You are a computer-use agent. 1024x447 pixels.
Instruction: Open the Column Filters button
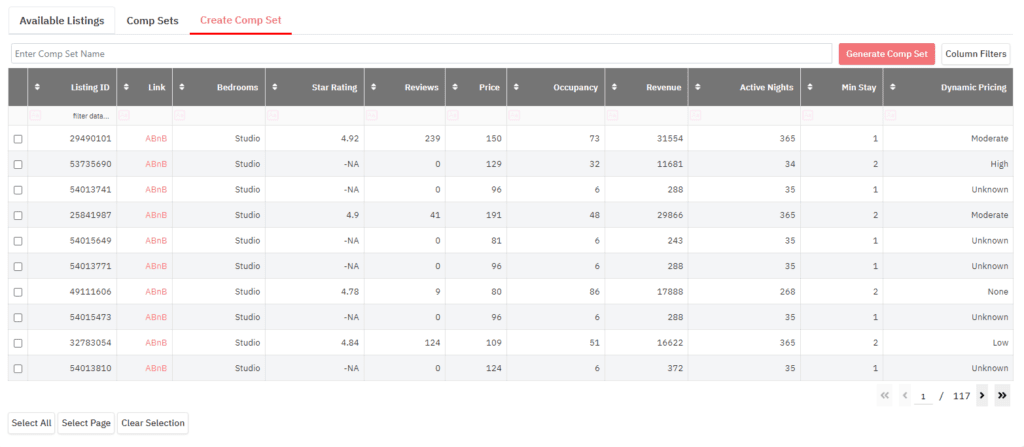pos(976,54)
